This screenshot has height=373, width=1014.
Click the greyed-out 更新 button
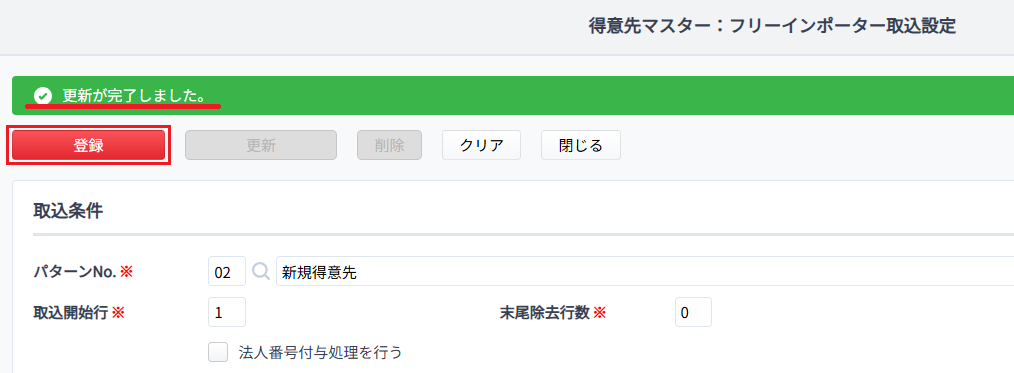(261, 145)
